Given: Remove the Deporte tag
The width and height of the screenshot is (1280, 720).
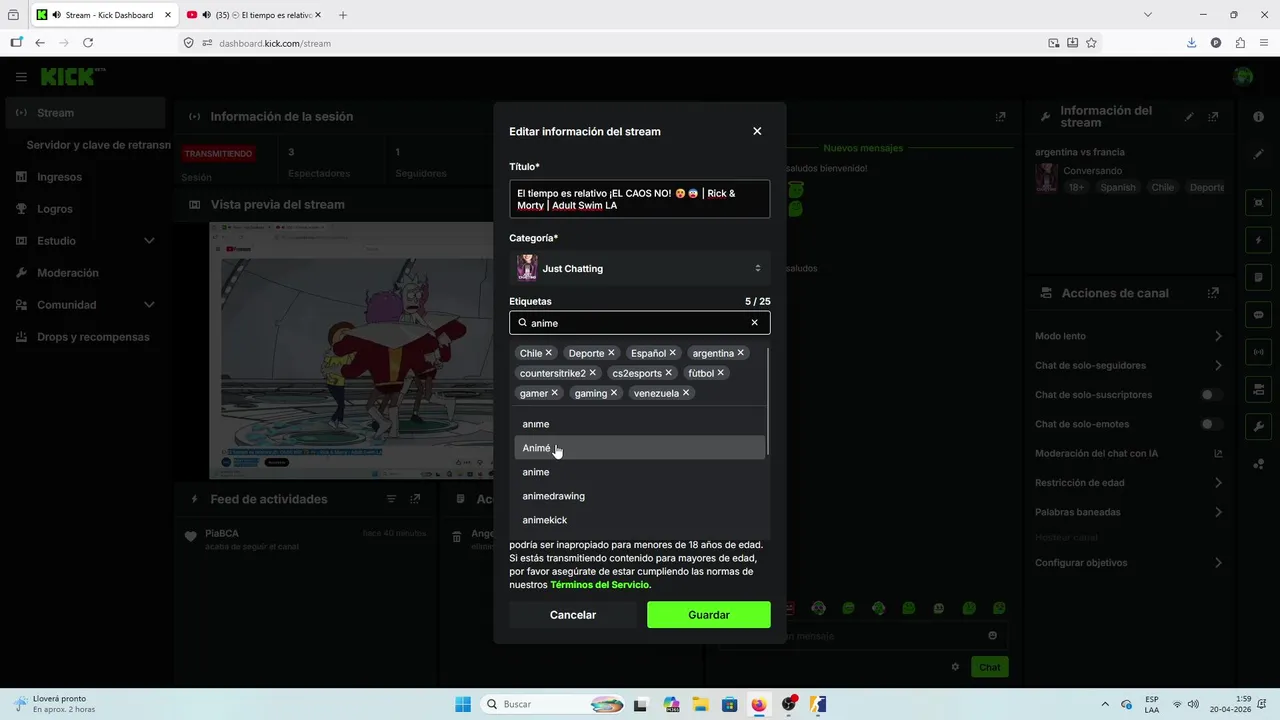Looking at the screenshot, I should click(x=611, y=353).
